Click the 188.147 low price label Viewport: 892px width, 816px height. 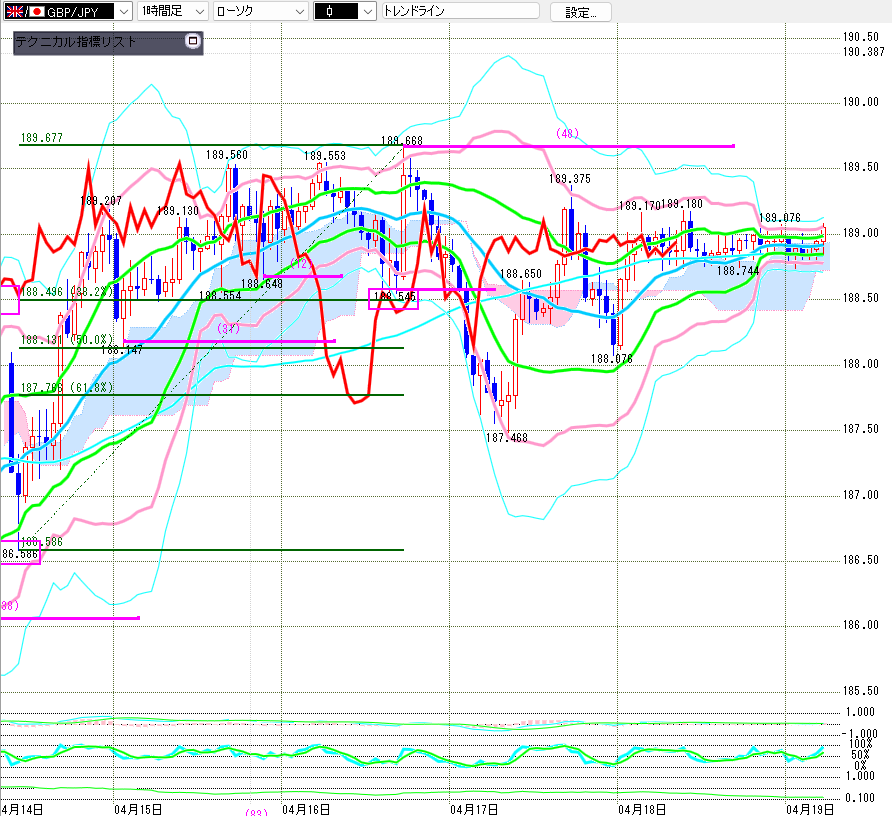pyautogui.click(x=122, y=350)
